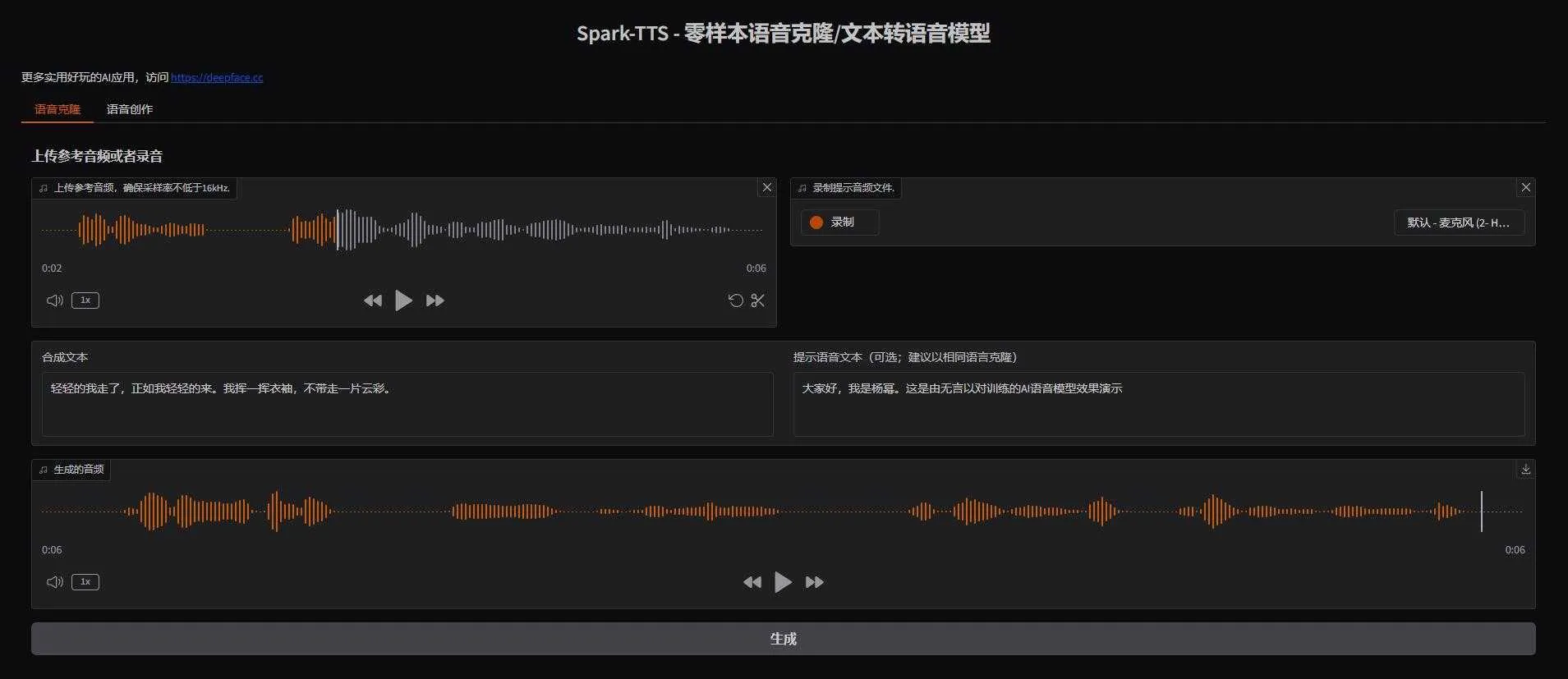The width and height of the screenshot is (1568, 679).
Task: Click the generated audio playhead cursor
Action: coord(1482,512)
